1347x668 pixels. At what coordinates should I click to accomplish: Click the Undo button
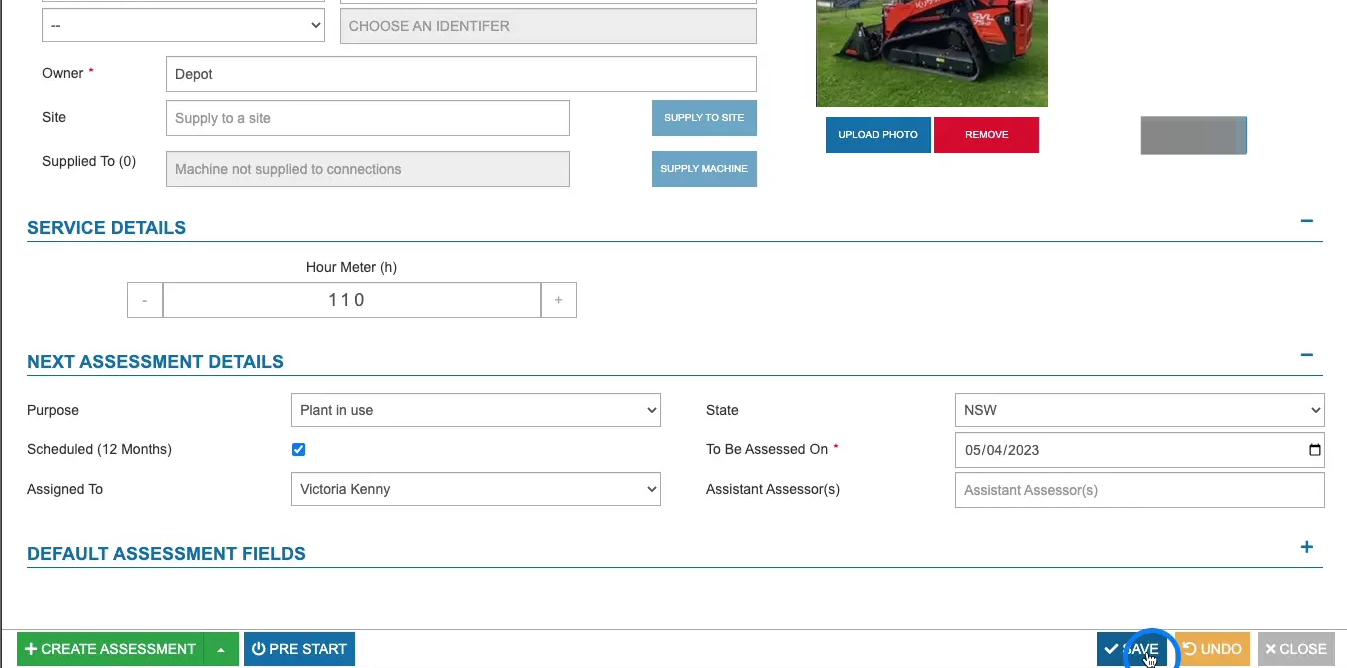(x=1212, y=649)
